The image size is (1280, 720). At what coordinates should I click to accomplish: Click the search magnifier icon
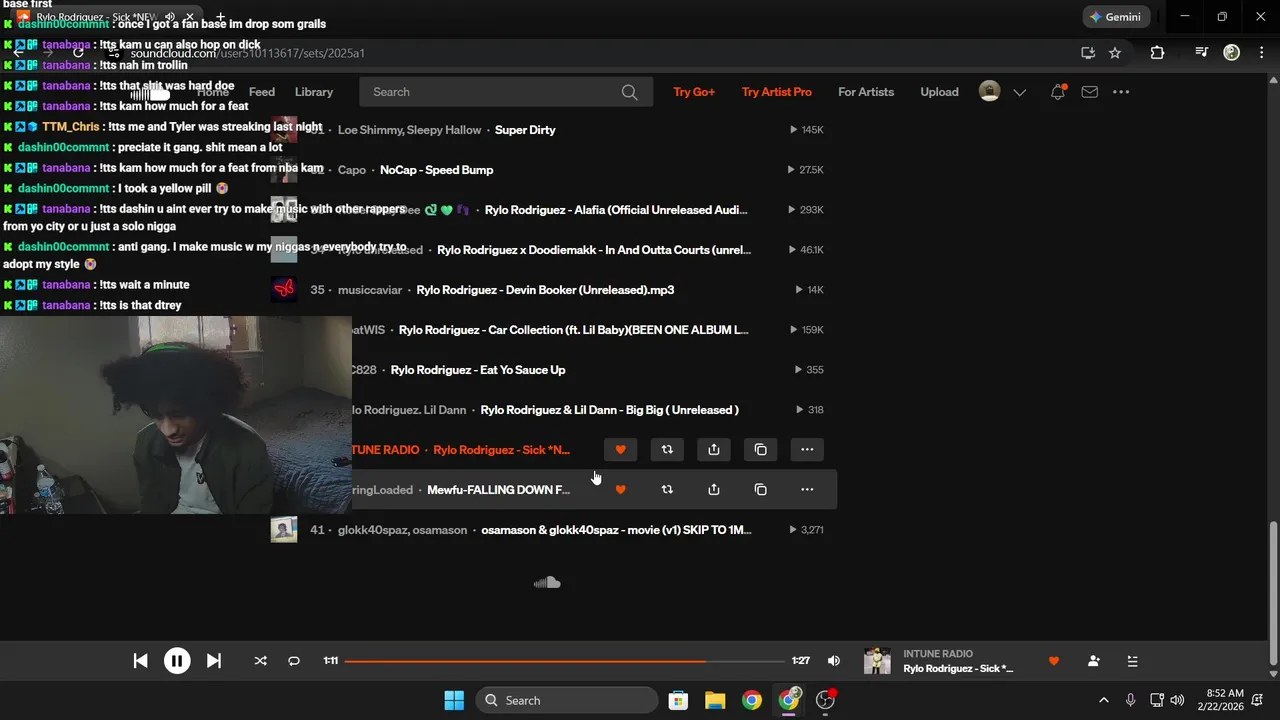coord(629,92)
